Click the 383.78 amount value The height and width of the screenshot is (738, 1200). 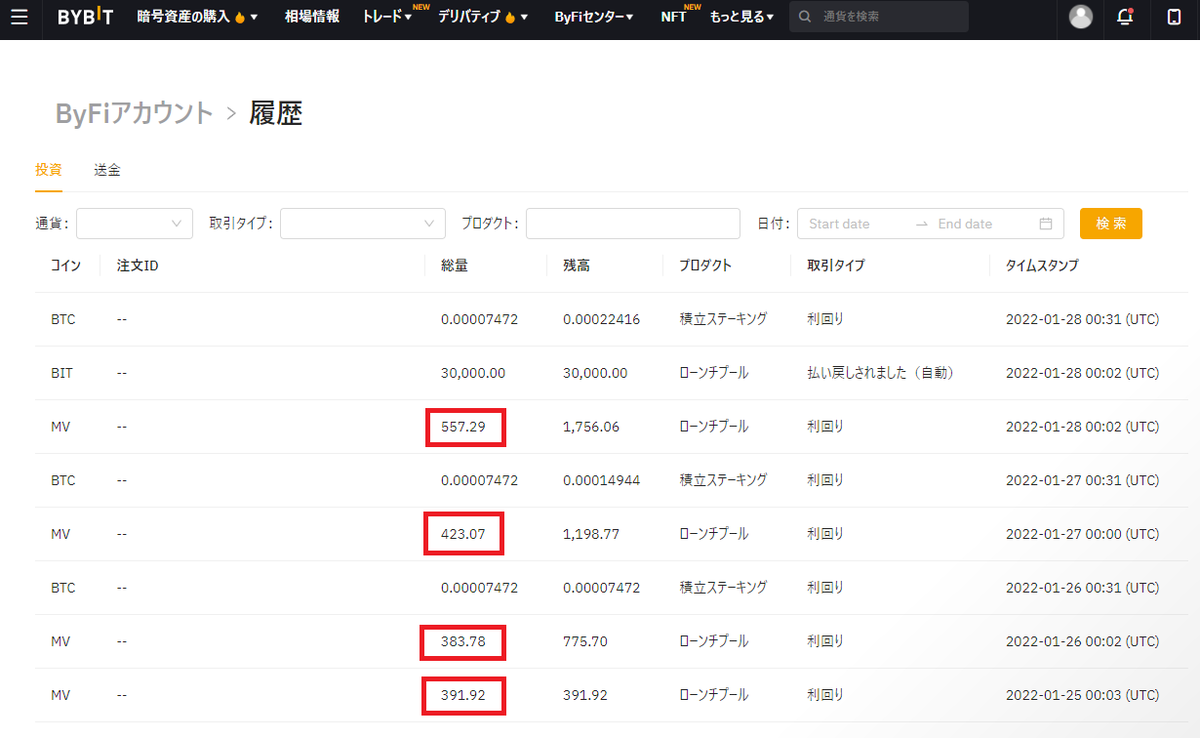[x=463, y=641]
